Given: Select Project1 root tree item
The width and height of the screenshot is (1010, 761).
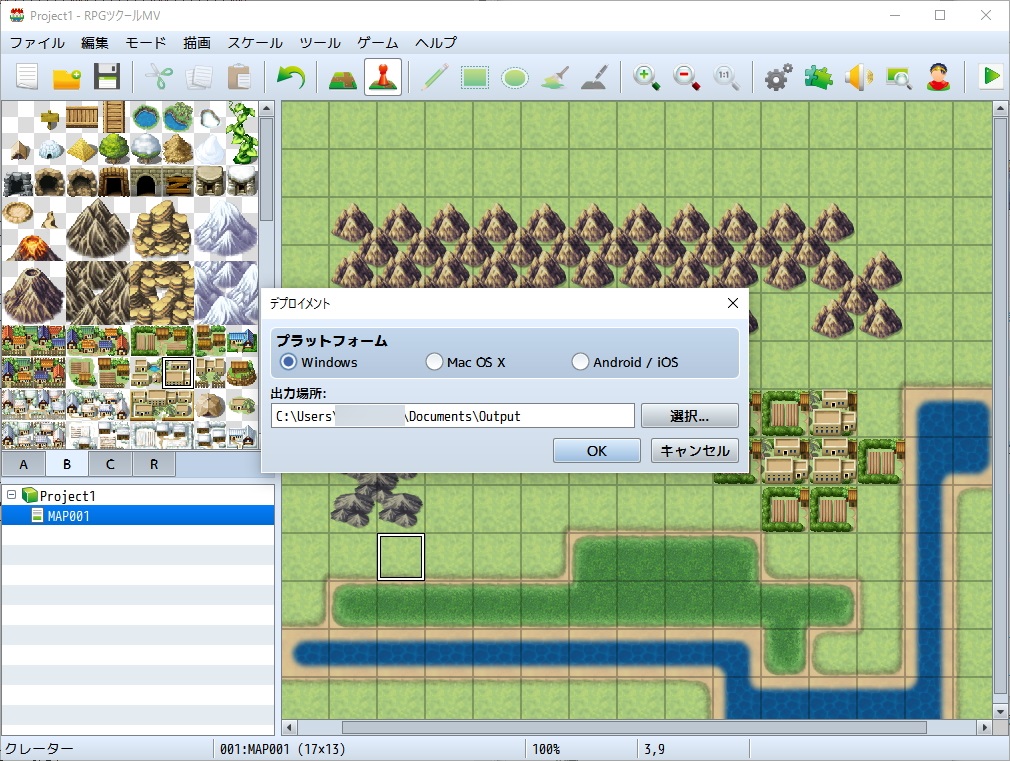Looking at the screenshot, I should [68, 496].
